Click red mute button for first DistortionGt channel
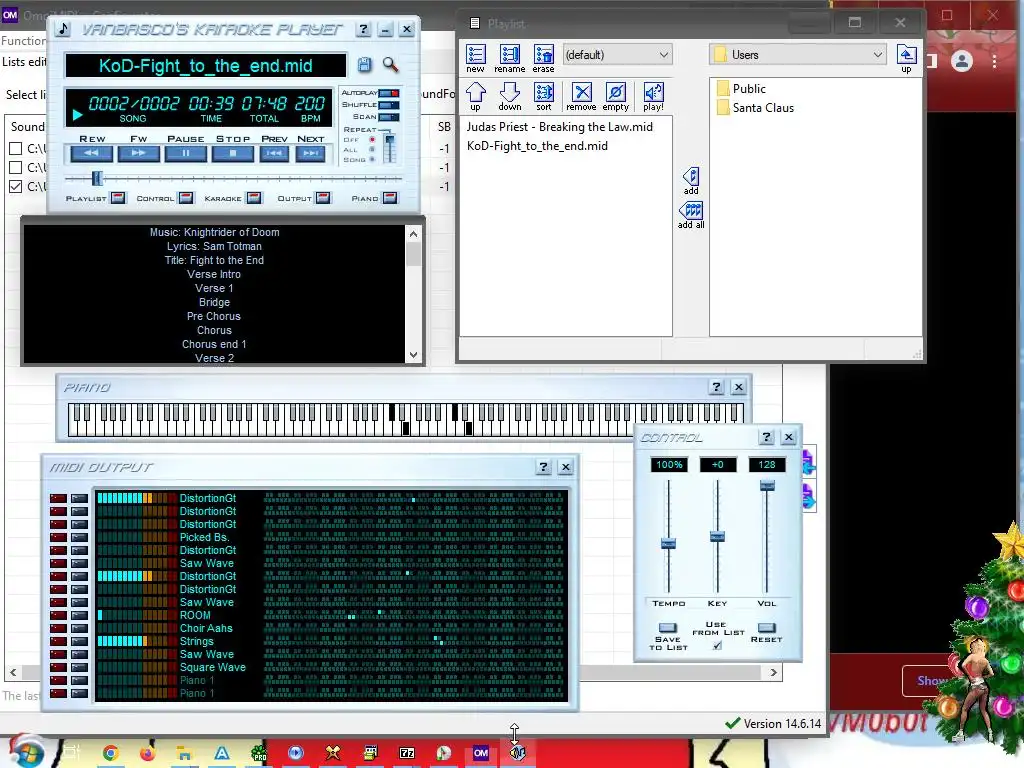 59,498
